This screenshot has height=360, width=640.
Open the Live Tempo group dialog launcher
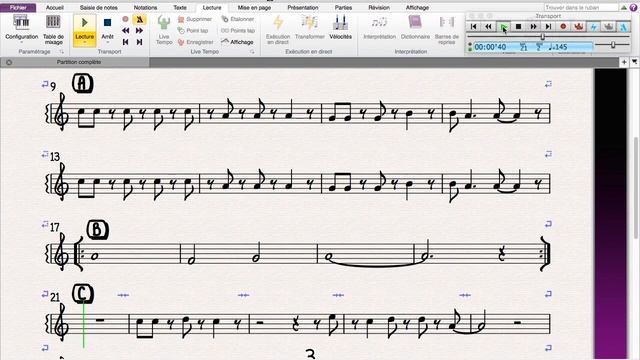pyautogui.click(x=252, y=52)
